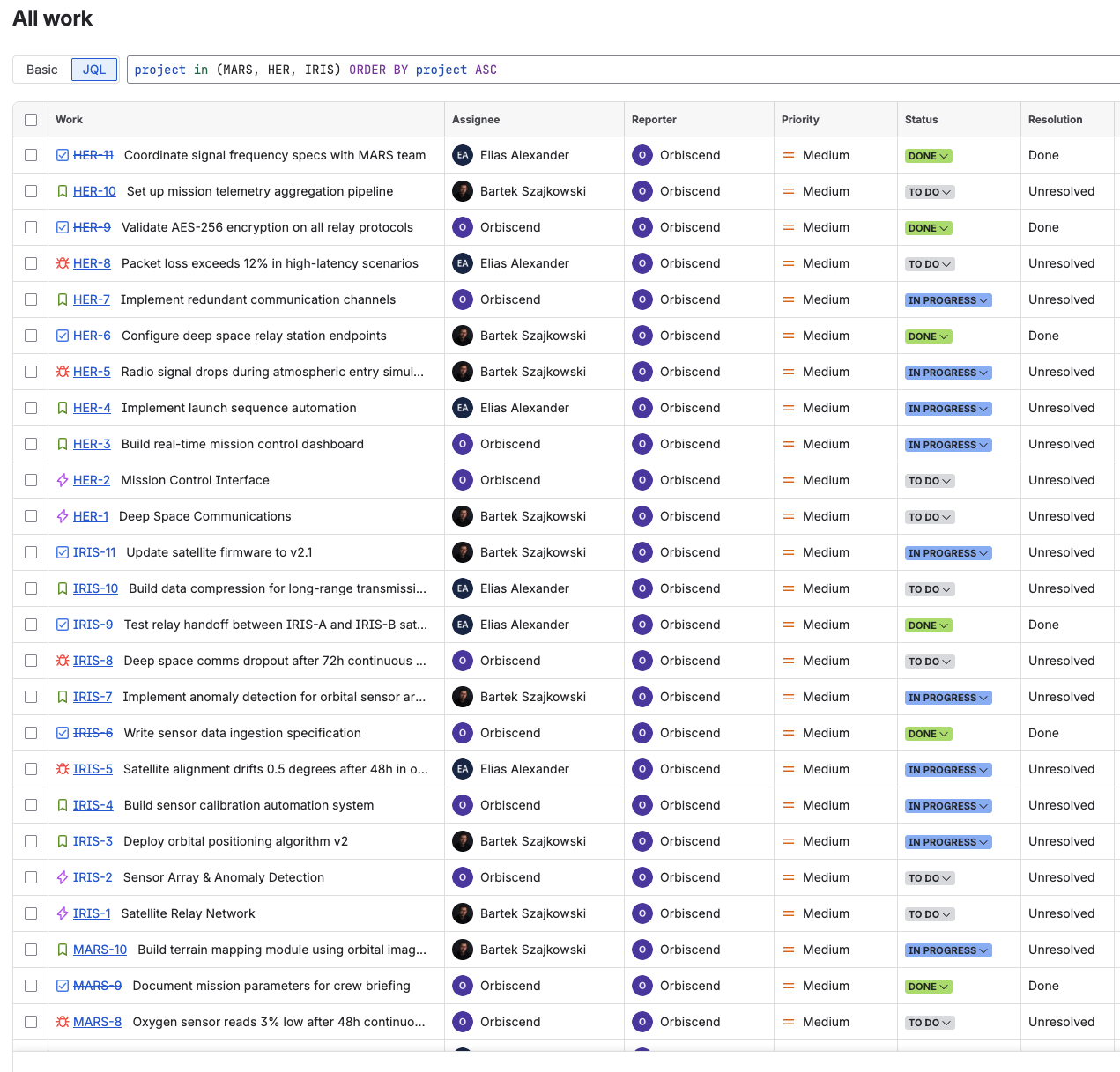Click Bartek Szajkowski's avatar in HER-10 row
The image size is (1120, 1072).
click(x=463, y=191)
